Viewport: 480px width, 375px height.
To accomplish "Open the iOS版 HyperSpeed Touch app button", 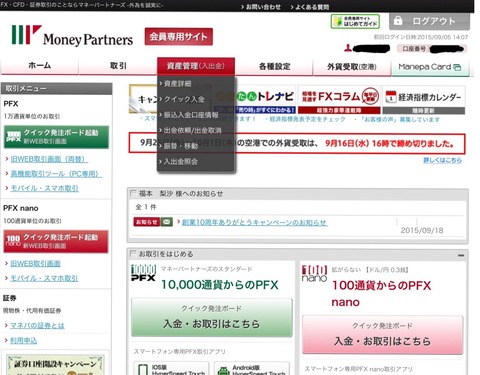I will [x=171, y=368].
